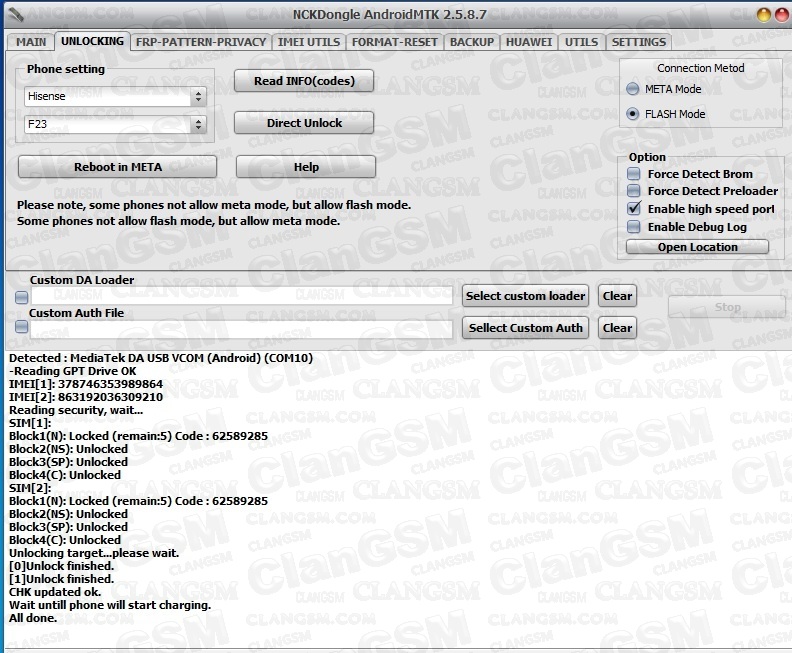Screen dimensions: 792x653
Task: Click the '[1]Unlock finished.' log line
Action: [x=62, y=579]
